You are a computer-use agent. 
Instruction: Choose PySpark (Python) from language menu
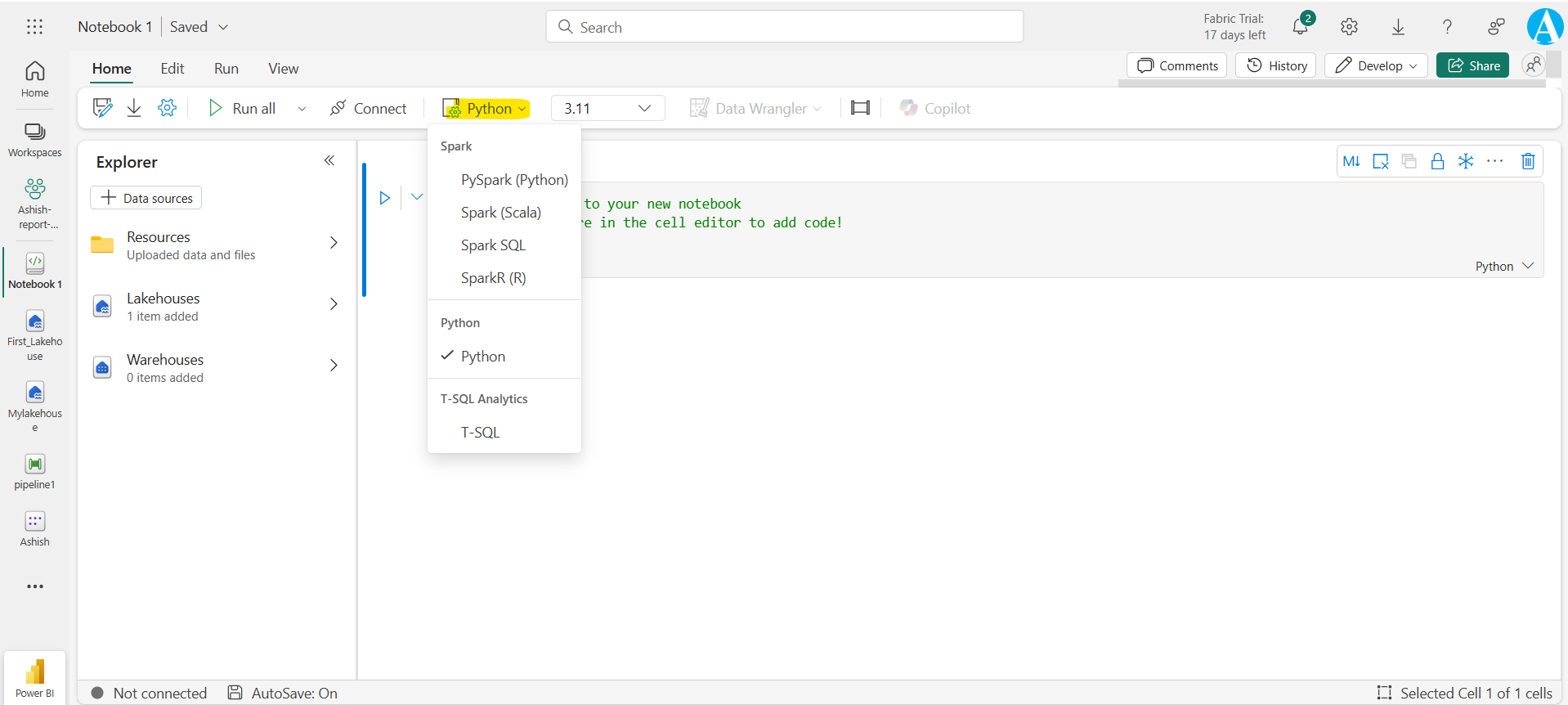[x=513, y=180]
